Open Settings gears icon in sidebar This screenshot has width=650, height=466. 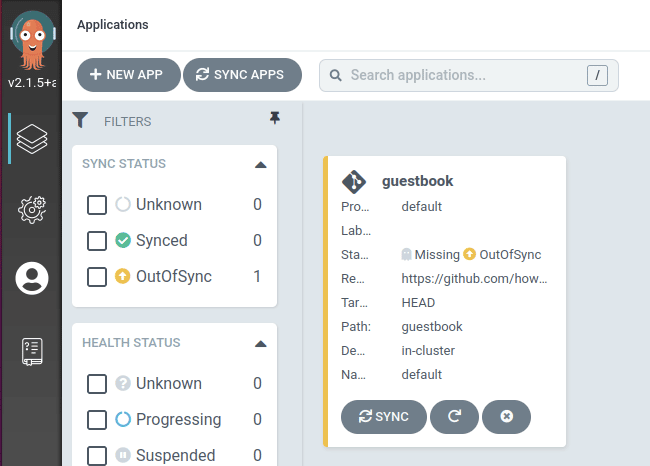pyautogui.click(x=32, y=209)
